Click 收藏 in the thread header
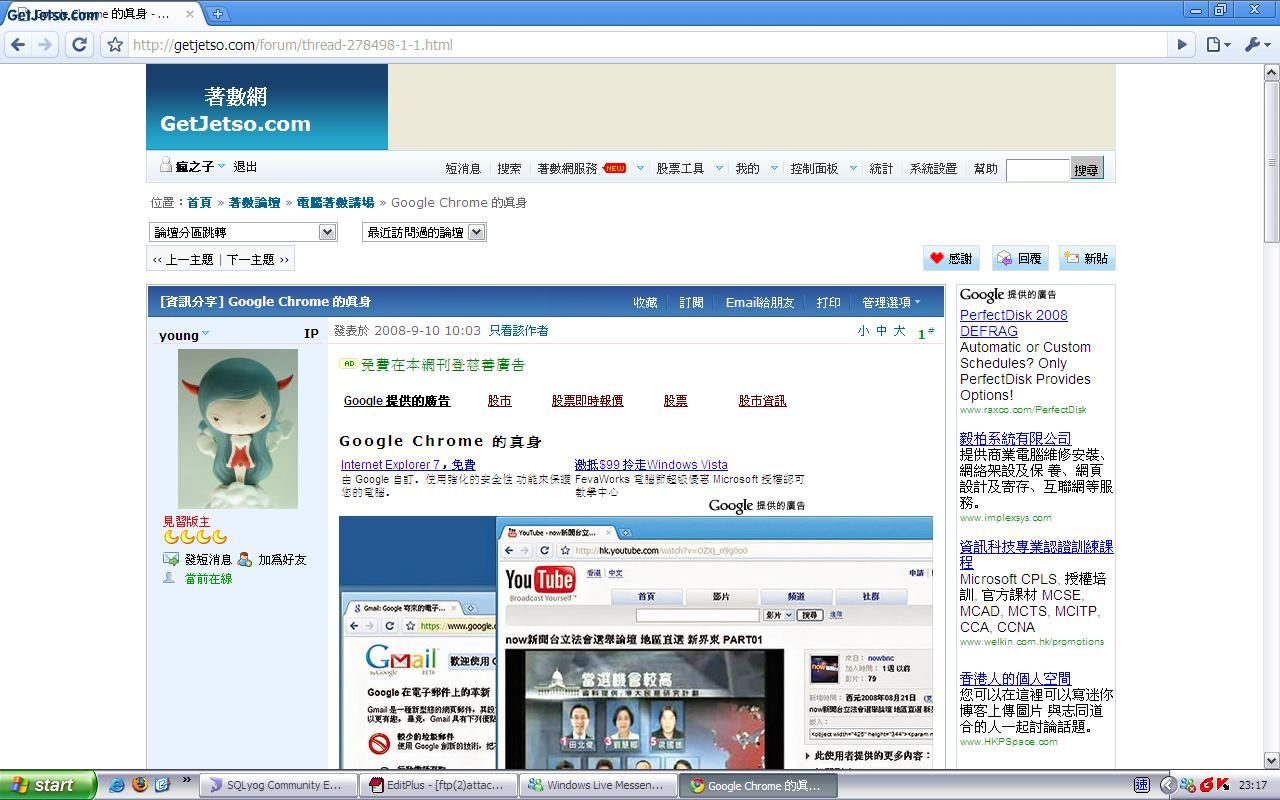Screen dimensions: 1280x800 (646, 302)
